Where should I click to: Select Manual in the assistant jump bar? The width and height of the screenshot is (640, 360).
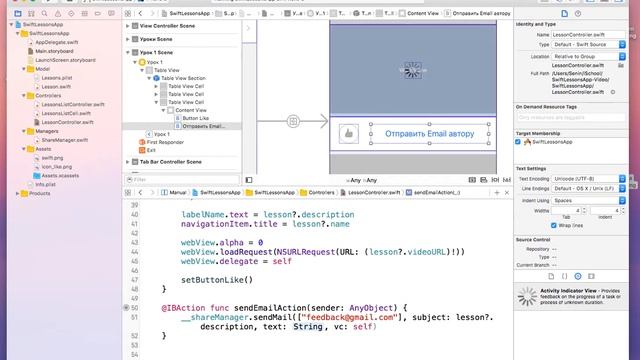tap(174, 192)
